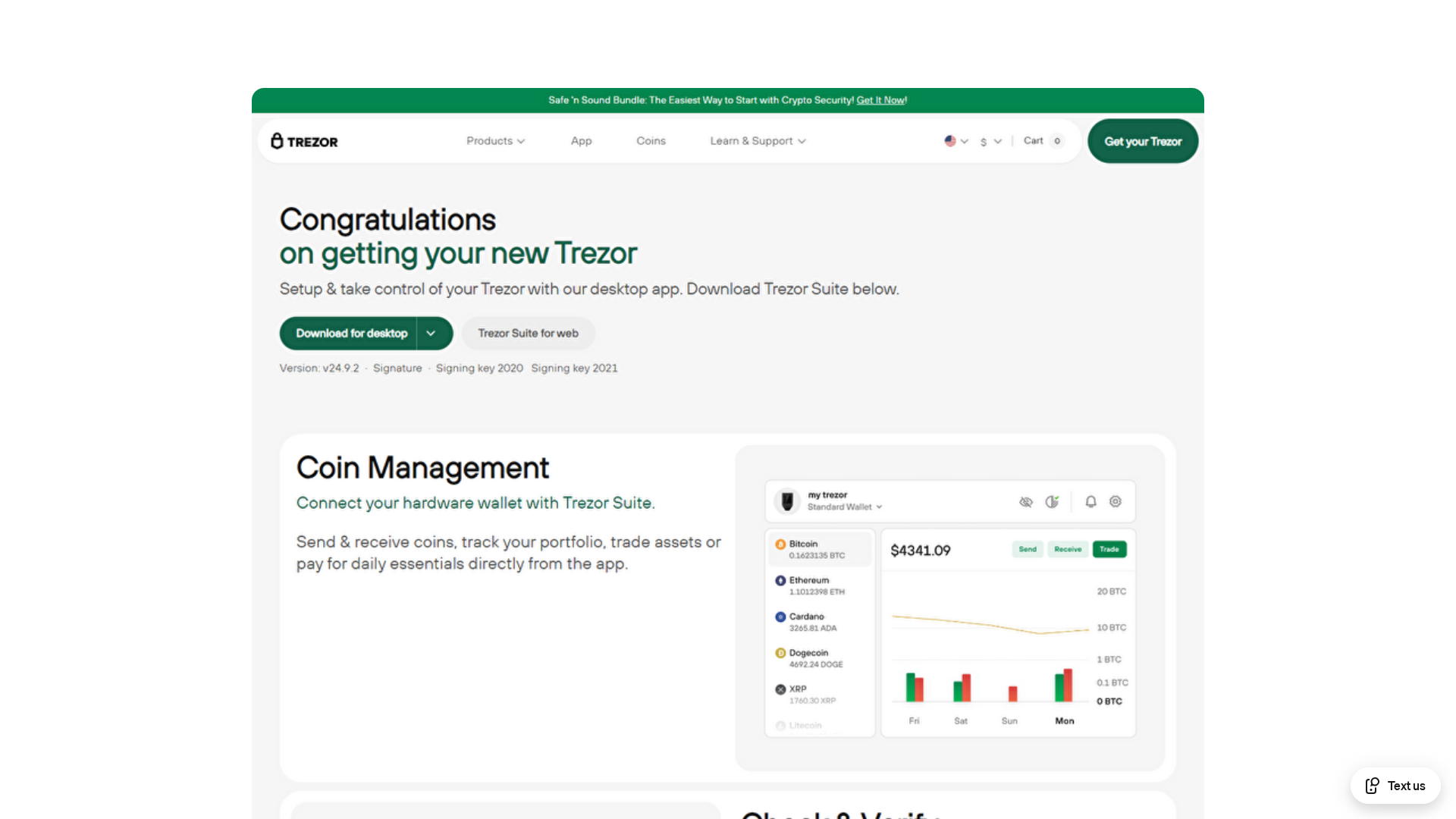The image size is (1456, 819).
Task: Open the country flag selector
Action: click(x=955, y=141)
